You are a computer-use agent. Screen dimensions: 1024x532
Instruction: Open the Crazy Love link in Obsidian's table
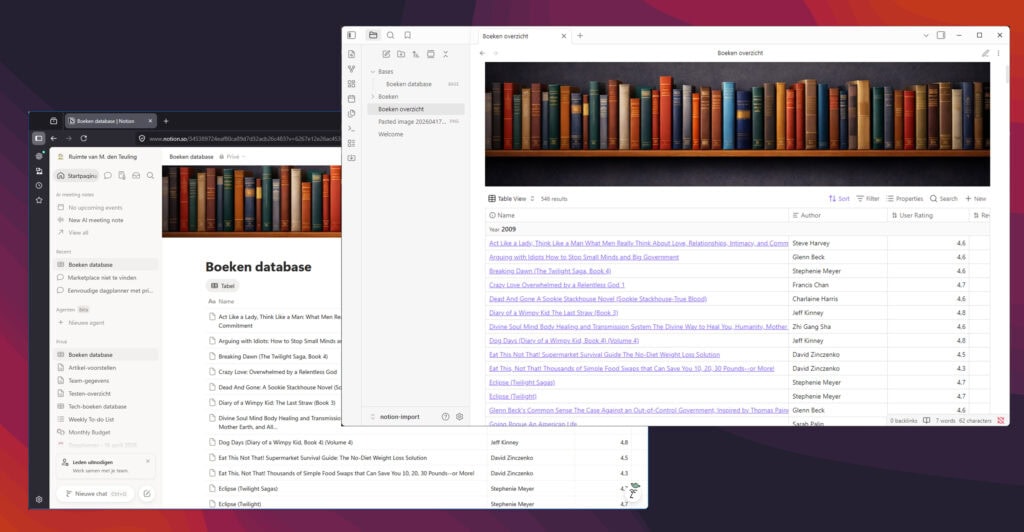(x=556, y=285)
